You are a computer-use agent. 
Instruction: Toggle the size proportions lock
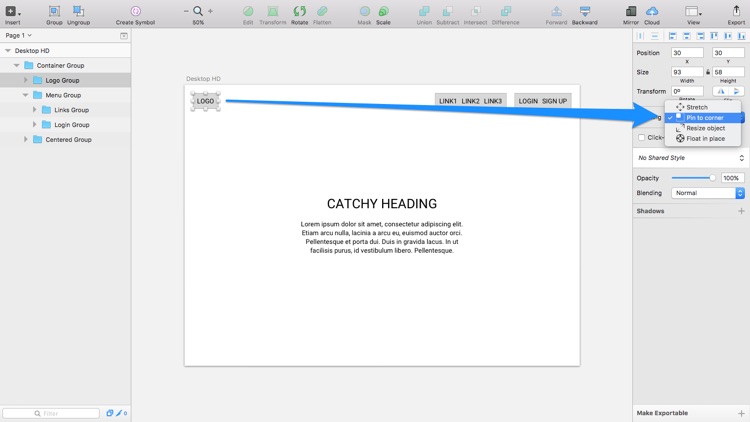707,72
